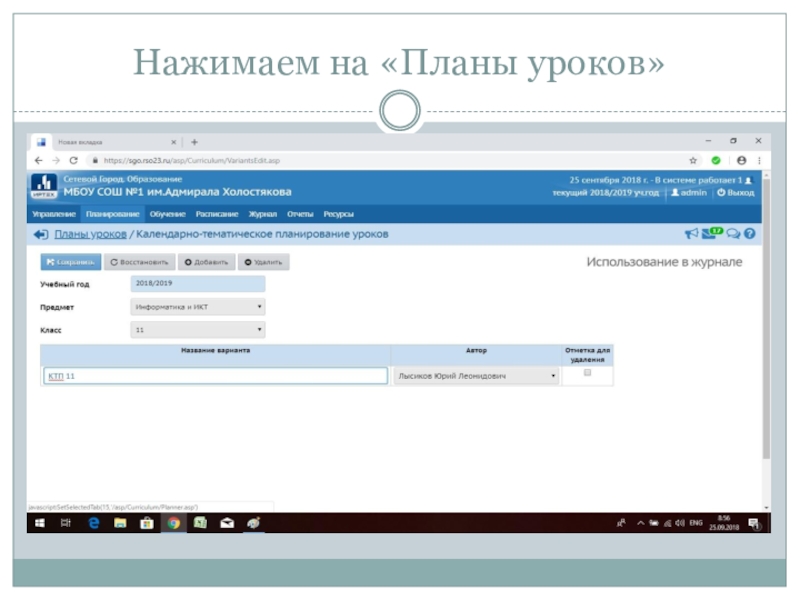Bookmark page with the star icon
The height and width of the screenshot is (600, 800).
pos(693,160)
